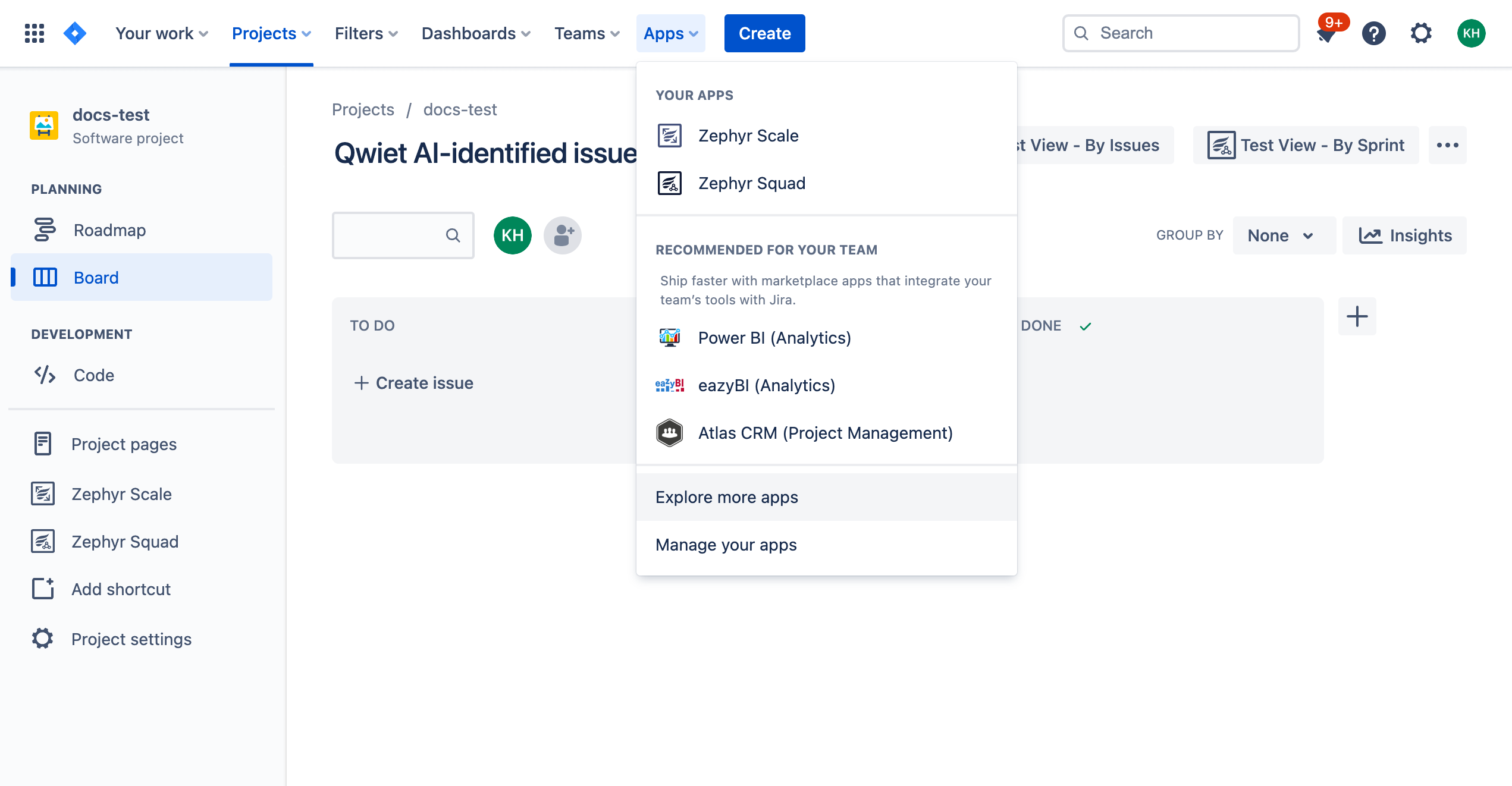This screenshot has height=786, width=1512.
Task: Expand the Your work dropdown
Action: (x=161, y=33)
